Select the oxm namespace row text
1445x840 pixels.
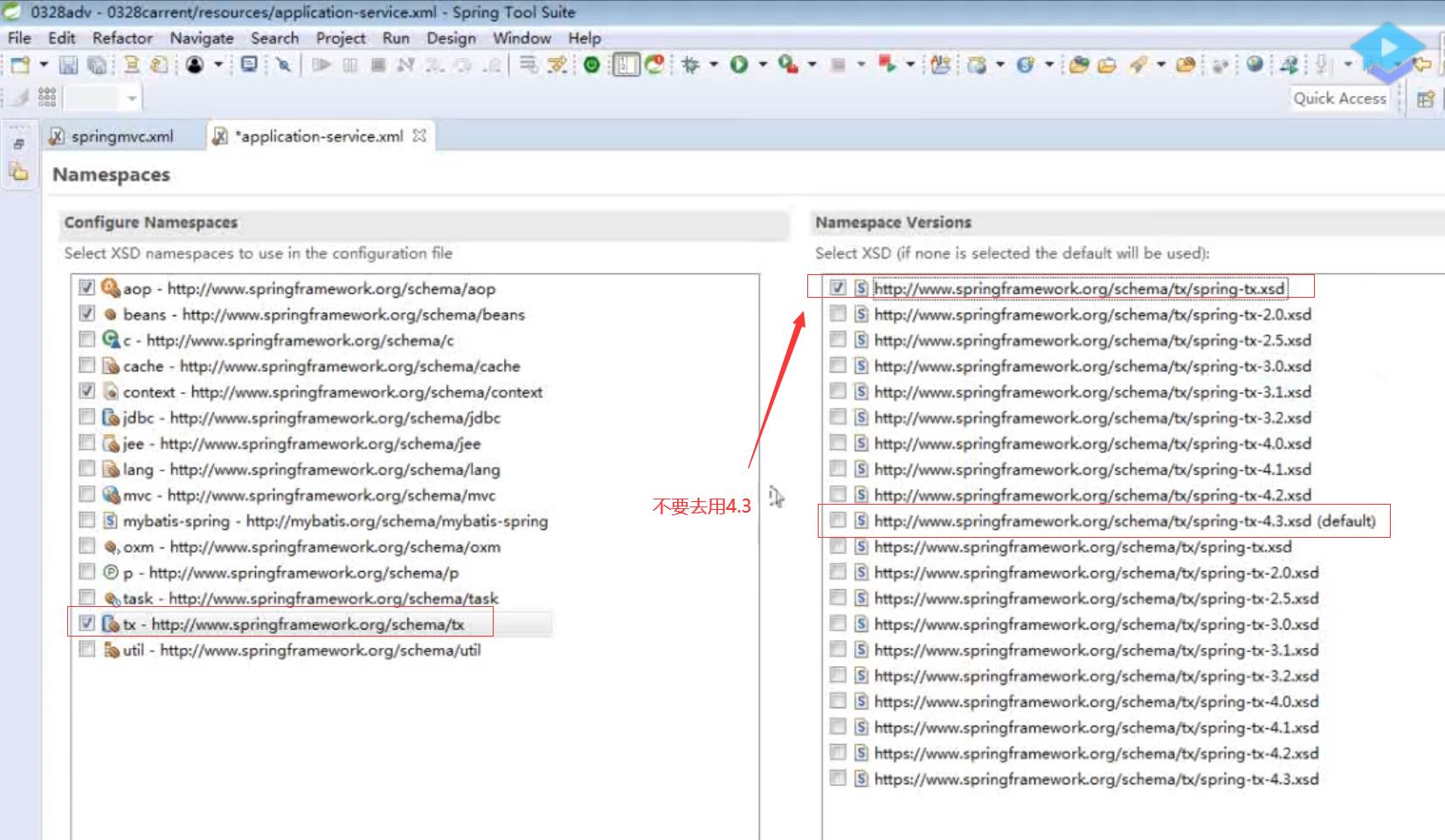click(312, 547)
